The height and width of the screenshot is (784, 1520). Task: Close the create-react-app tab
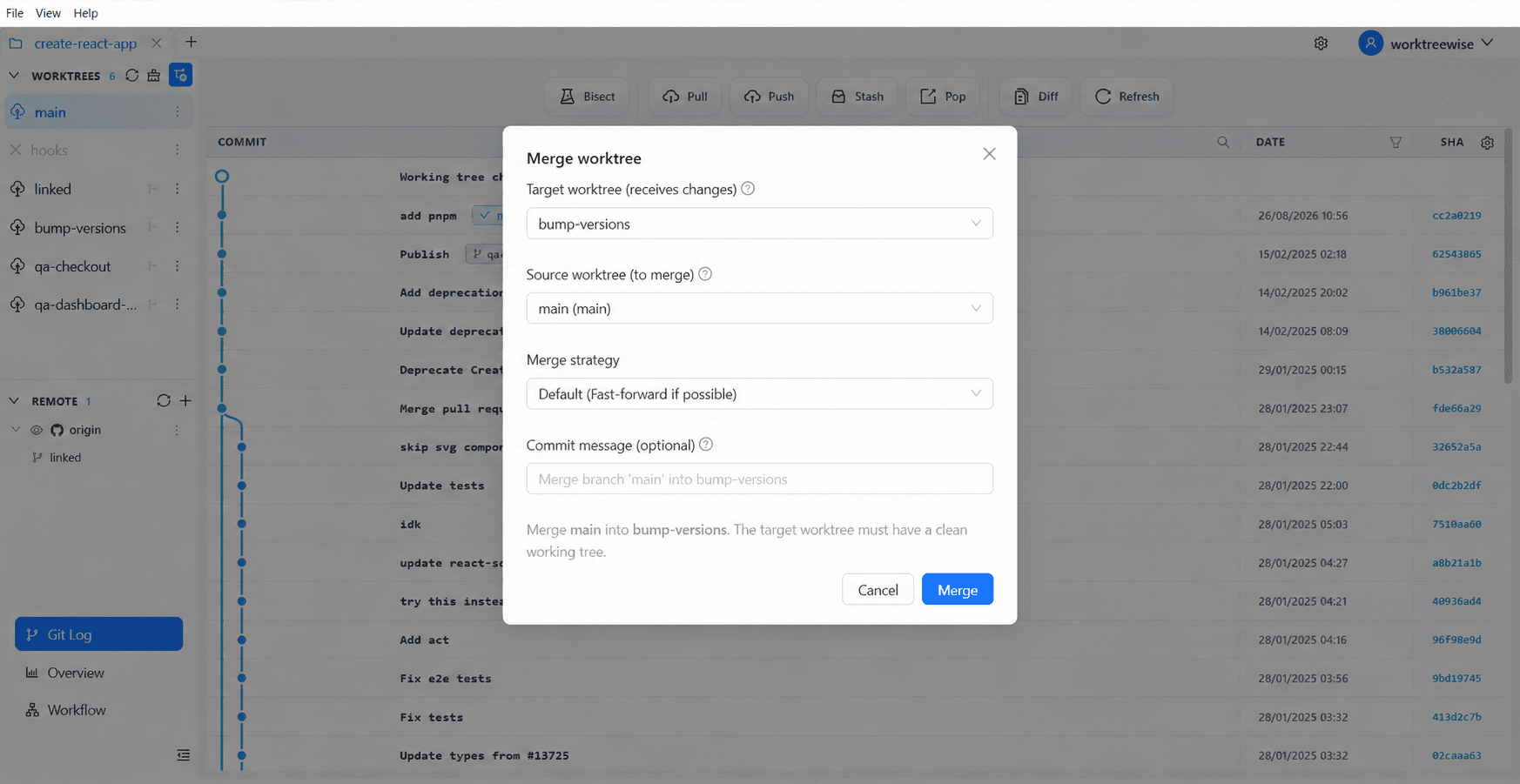[156, 43]
